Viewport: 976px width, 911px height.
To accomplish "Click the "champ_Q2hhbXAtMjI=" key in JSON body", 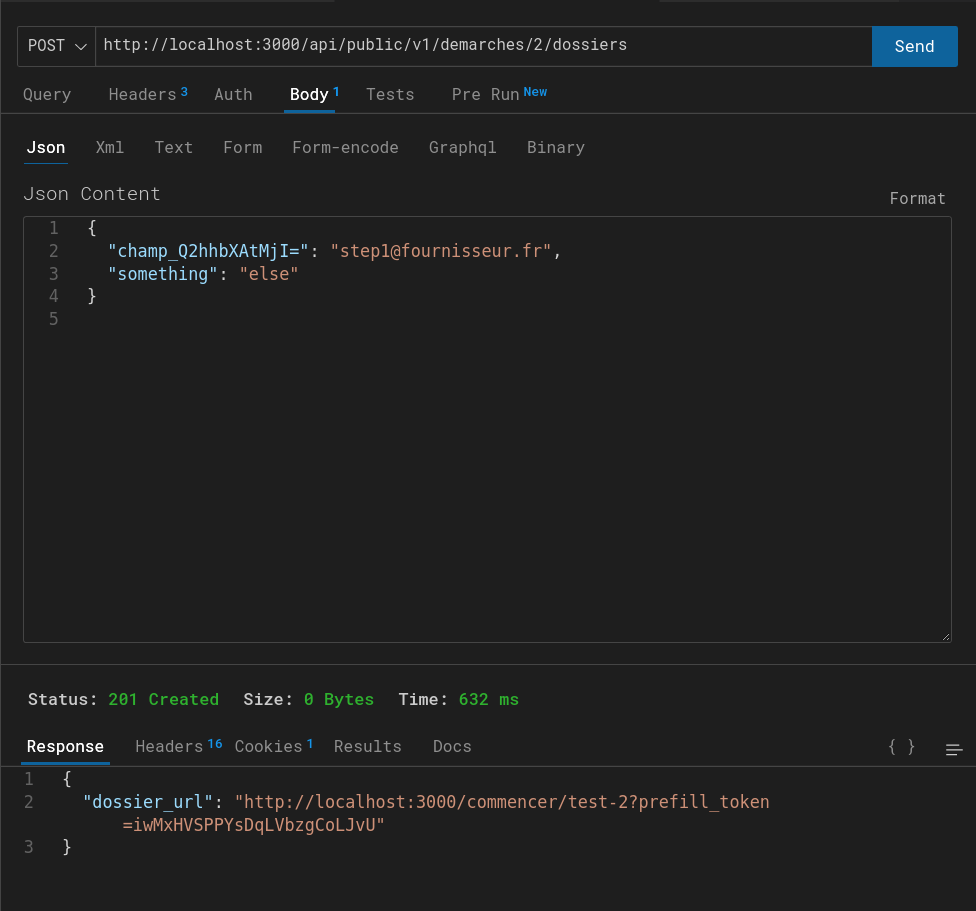I will [x=209, y=251].
